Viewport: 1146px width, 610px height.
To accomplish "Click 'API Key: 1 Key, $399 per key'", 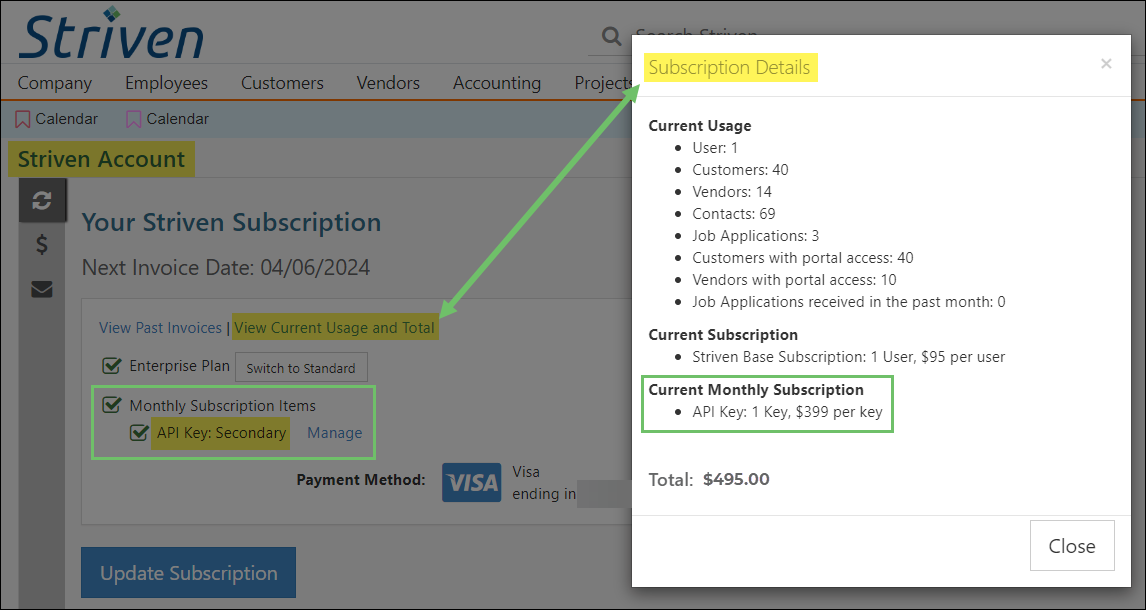I will tap(788, 412).
